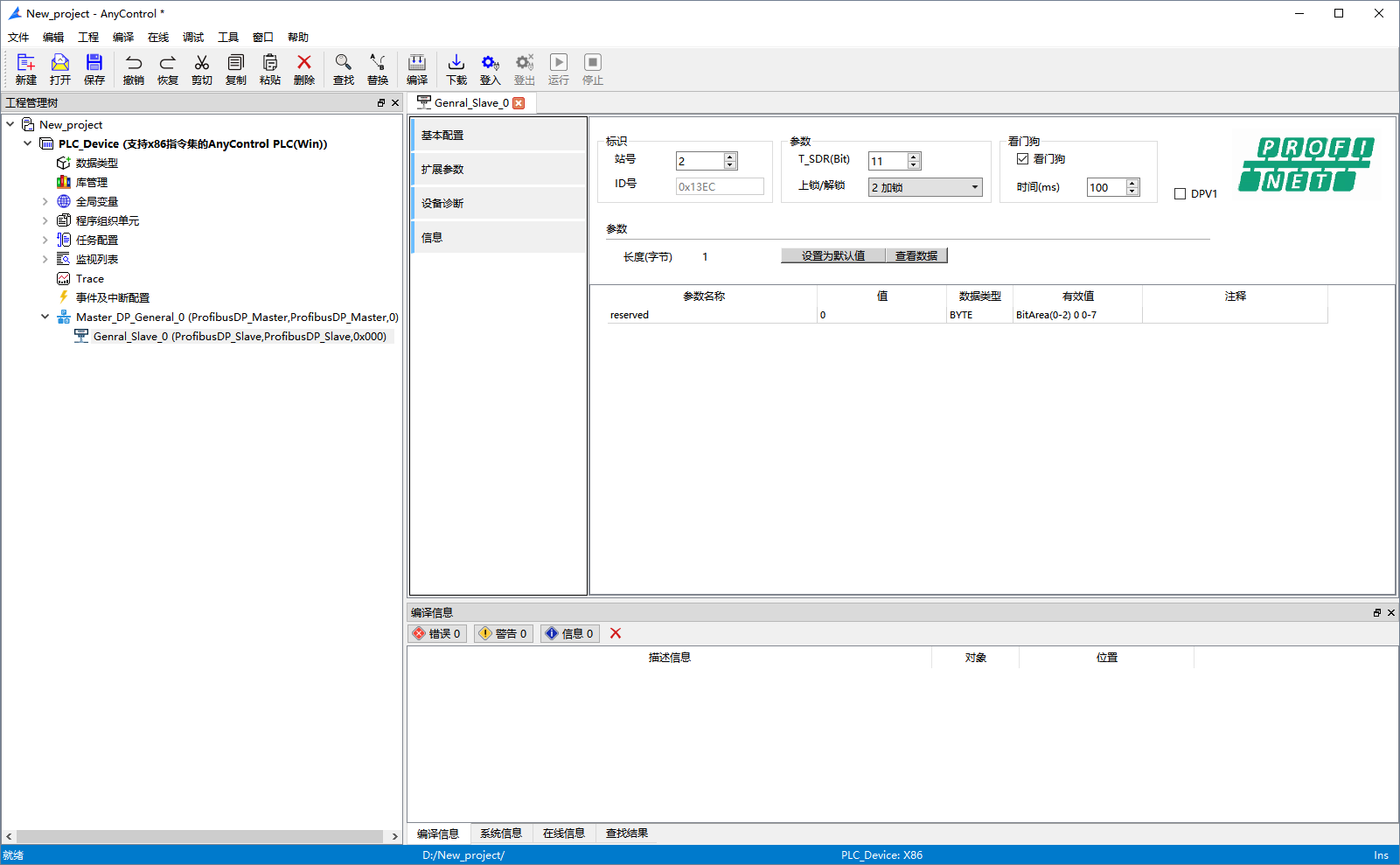Click the project tree horizontal scrollbar

[x=201, y=837]
